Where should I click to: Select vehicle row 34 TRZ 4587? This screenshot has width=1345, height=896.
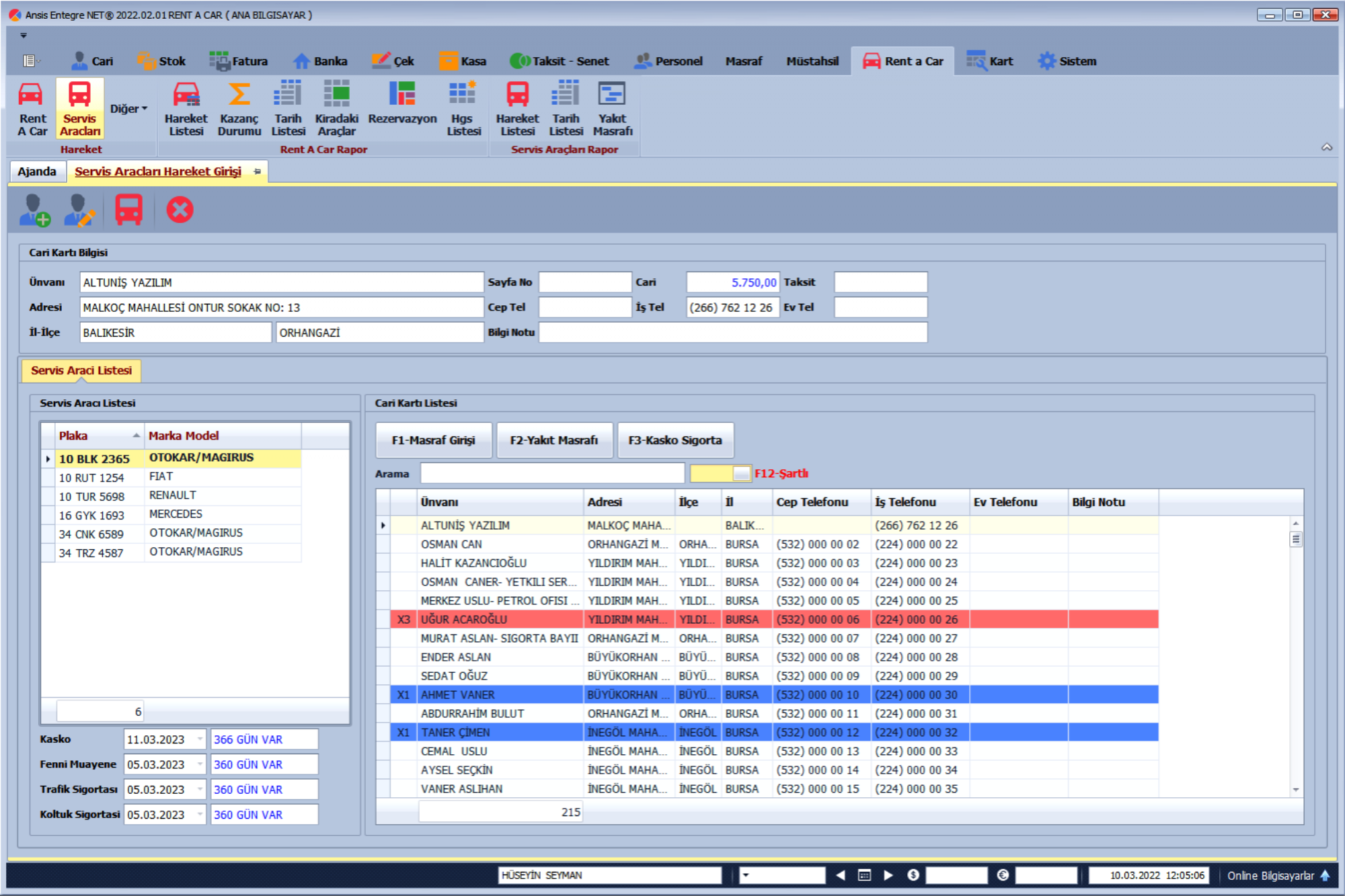171,553
